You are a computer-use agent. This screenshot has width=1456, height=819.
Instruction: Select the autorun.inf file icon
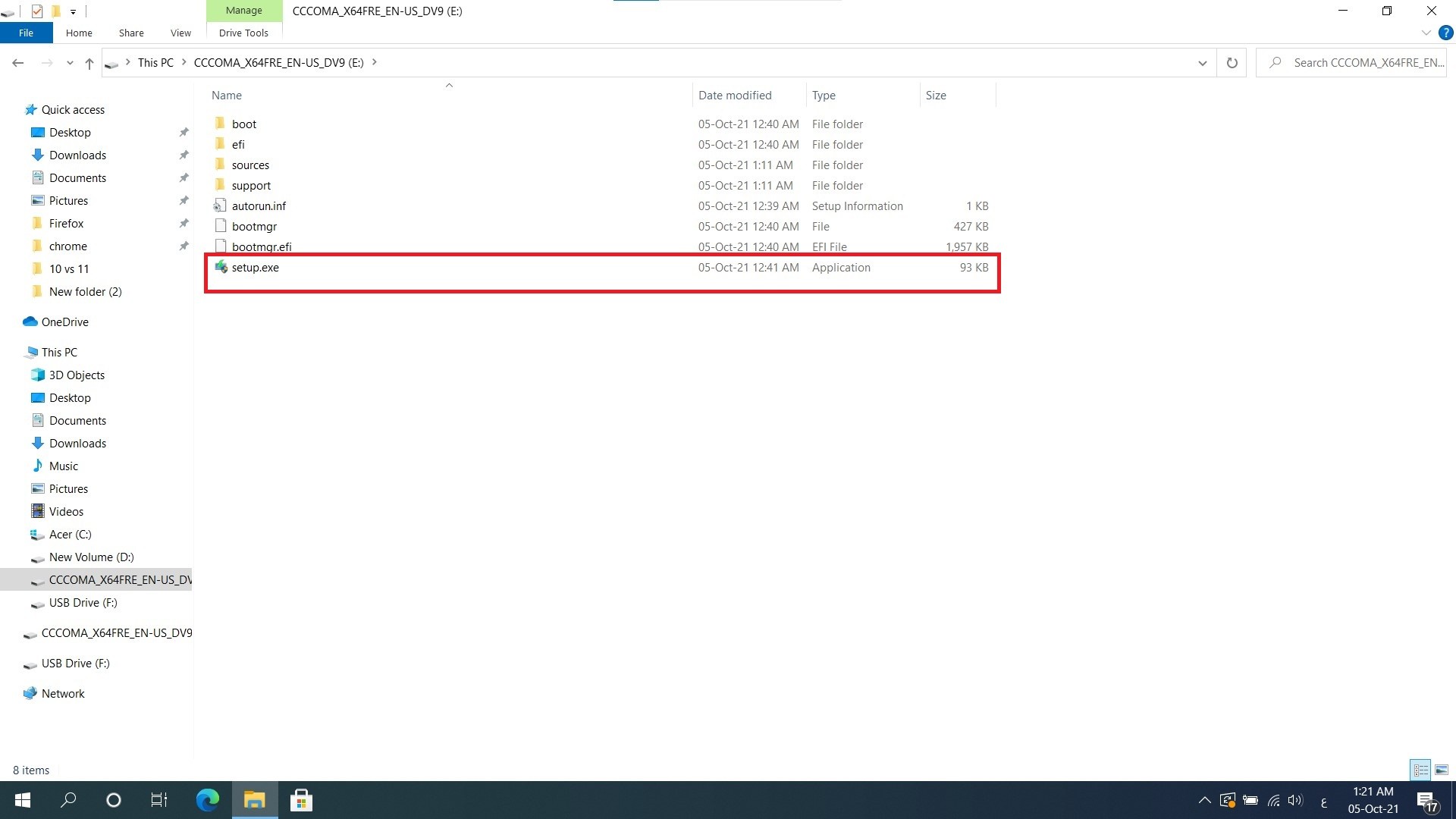click(220, 206)
